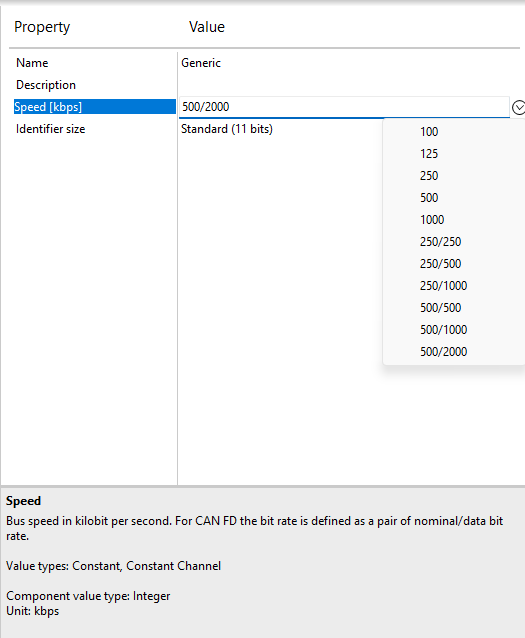Image resolution: width=525 pixels, height=638 pixels.
Task: Pick 500/1000 in the dropdown list
Action: 454,330
